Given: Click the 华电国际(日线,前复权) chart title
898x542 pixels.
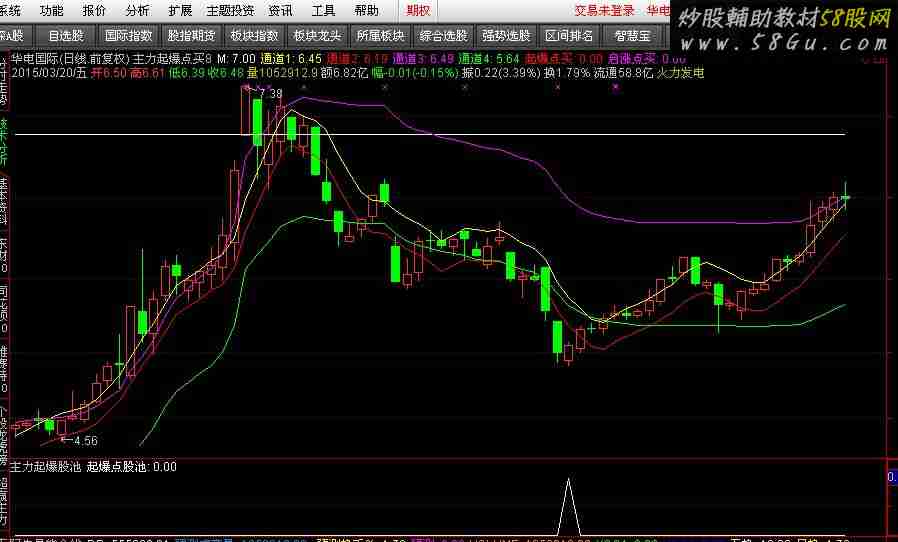Looking at the screenshot, I should tap(70, 58).
